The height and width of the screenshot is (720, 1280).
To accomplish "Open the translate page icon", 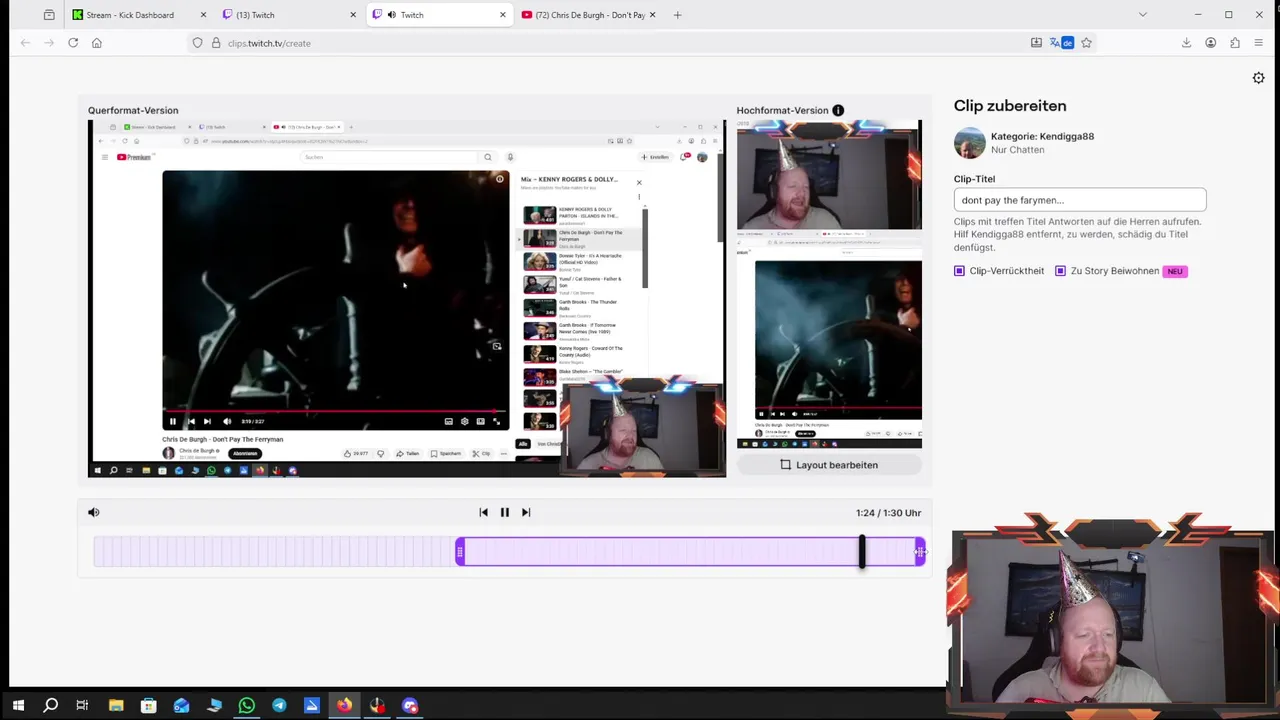I will (1061, 43).
